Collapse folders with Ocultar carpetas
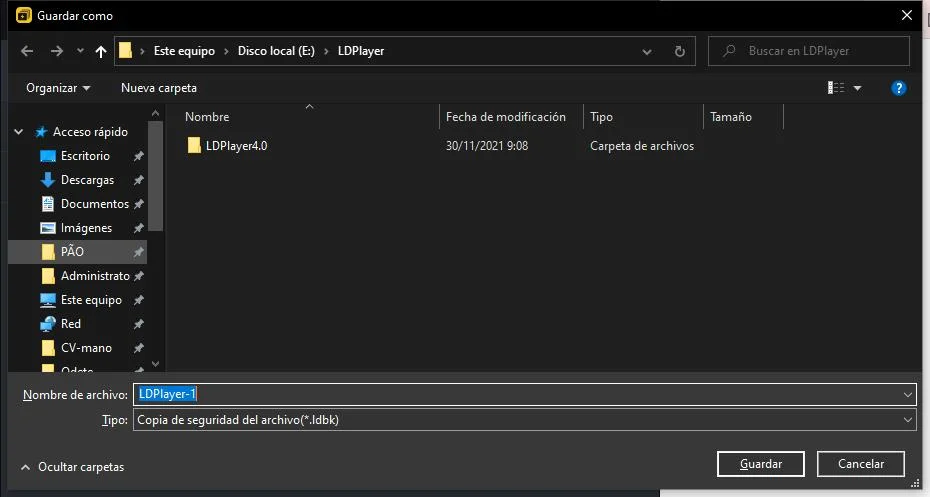 (72, 467)
